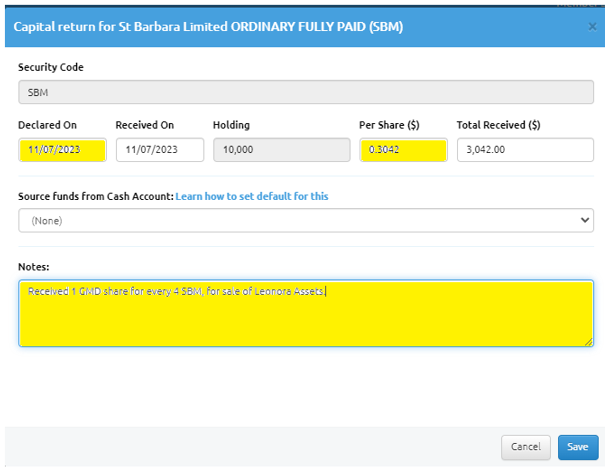Save the capital return entry
This screenshot has height=473, width=610.
point(578,447)
